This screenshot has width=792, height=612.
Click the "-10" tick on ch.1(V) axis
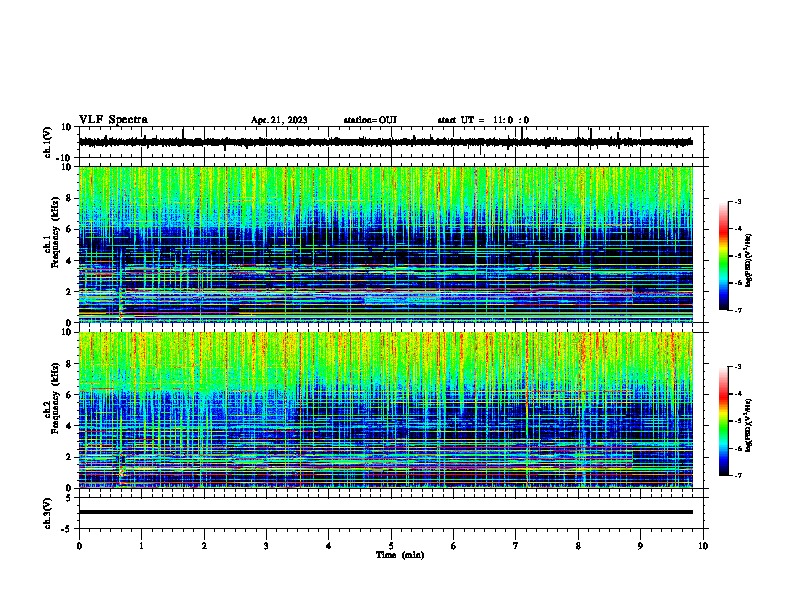pos(65,158)
